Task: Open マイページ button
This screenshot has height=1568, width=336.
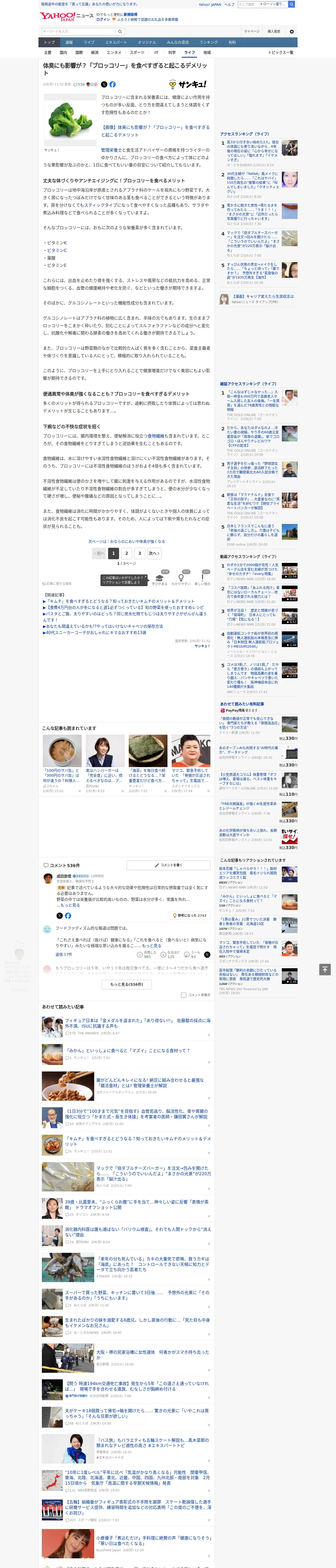Action: [x=252, y=31]
